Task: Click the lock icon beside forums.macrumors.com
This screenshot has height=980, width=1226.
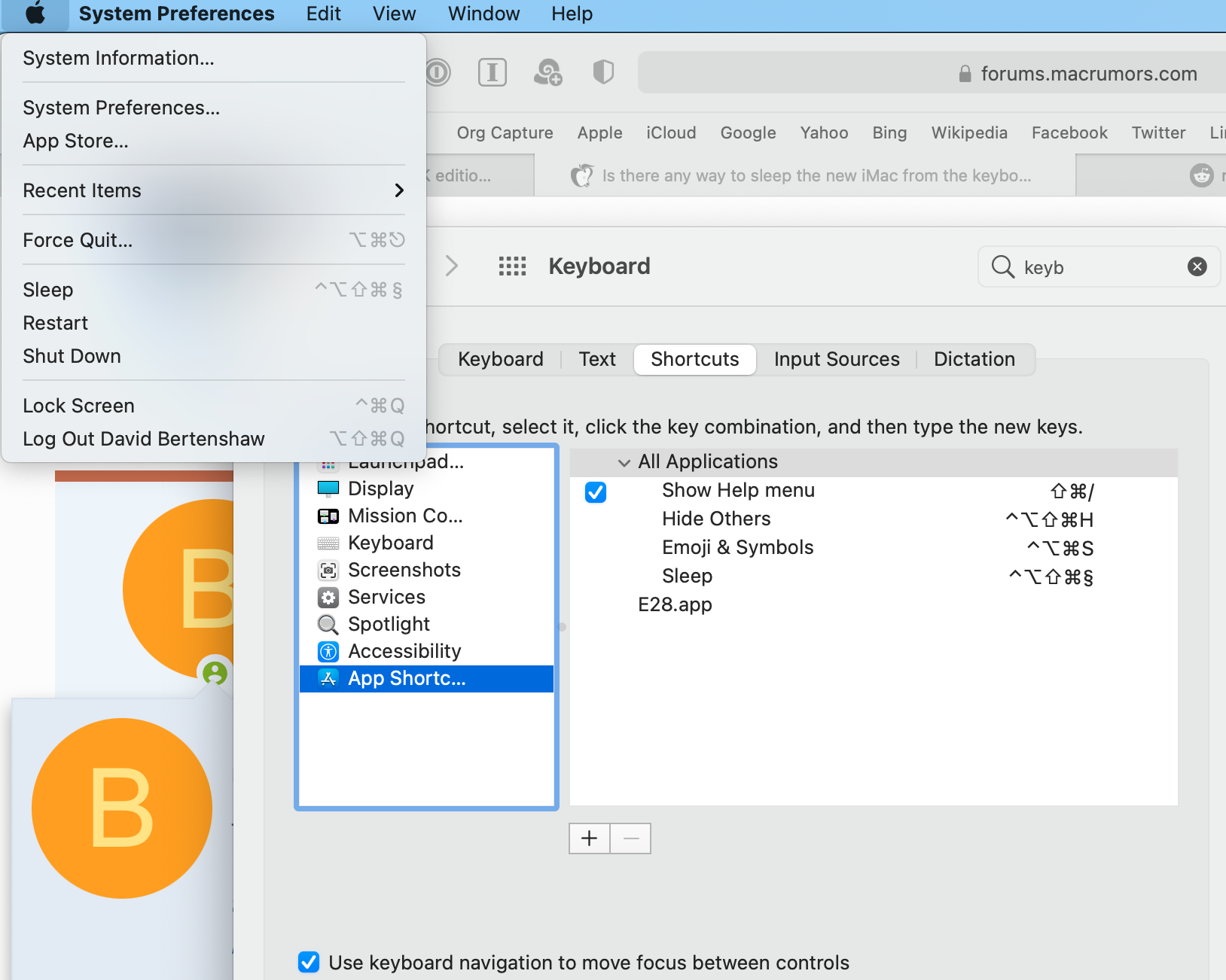Action: (x=965, y=74)
